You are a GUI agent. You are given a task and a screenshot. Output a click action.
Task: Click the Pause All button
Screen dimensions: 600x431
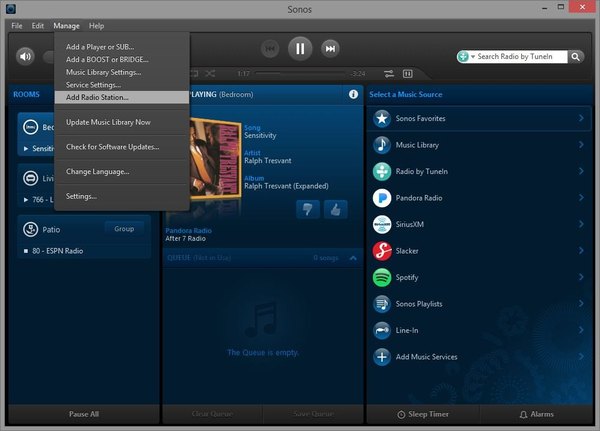(x=84, y=414)
